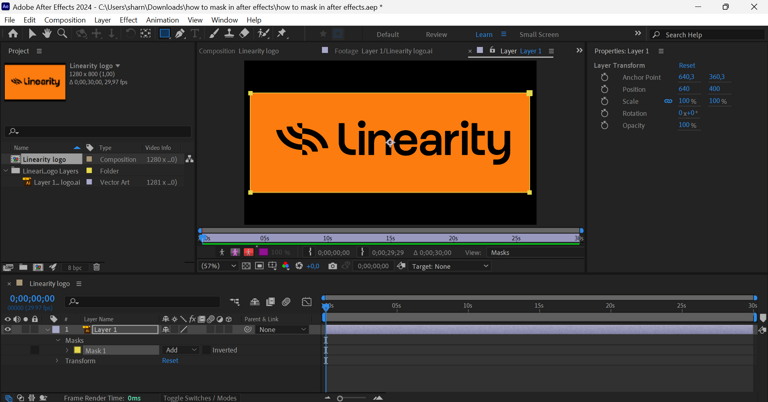Image resolution: width=768 pixels, height=402 pixels.
Task: Click the reset exposure aperture icon
Action: coord(299,266)
